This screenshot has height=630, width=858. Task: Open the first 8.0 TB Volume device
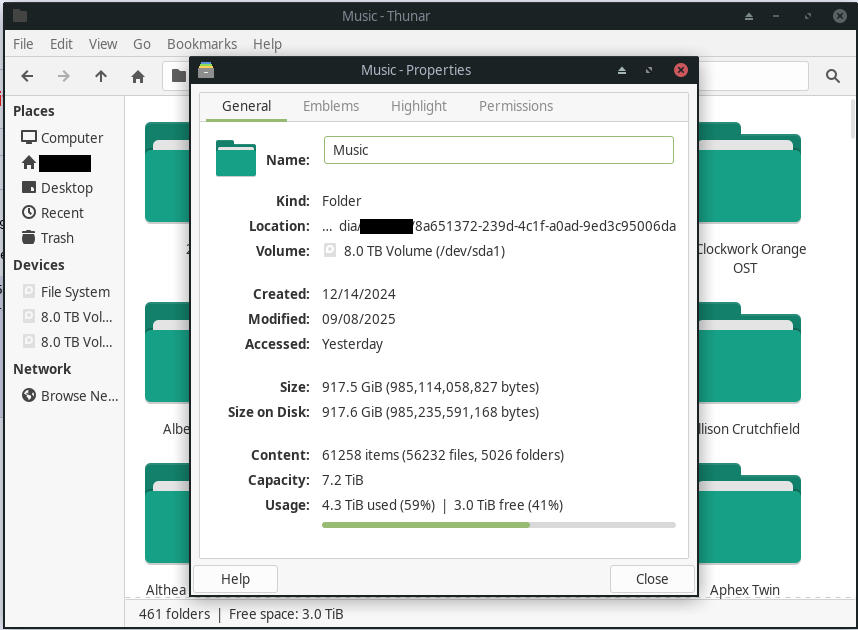coord(67,317)
